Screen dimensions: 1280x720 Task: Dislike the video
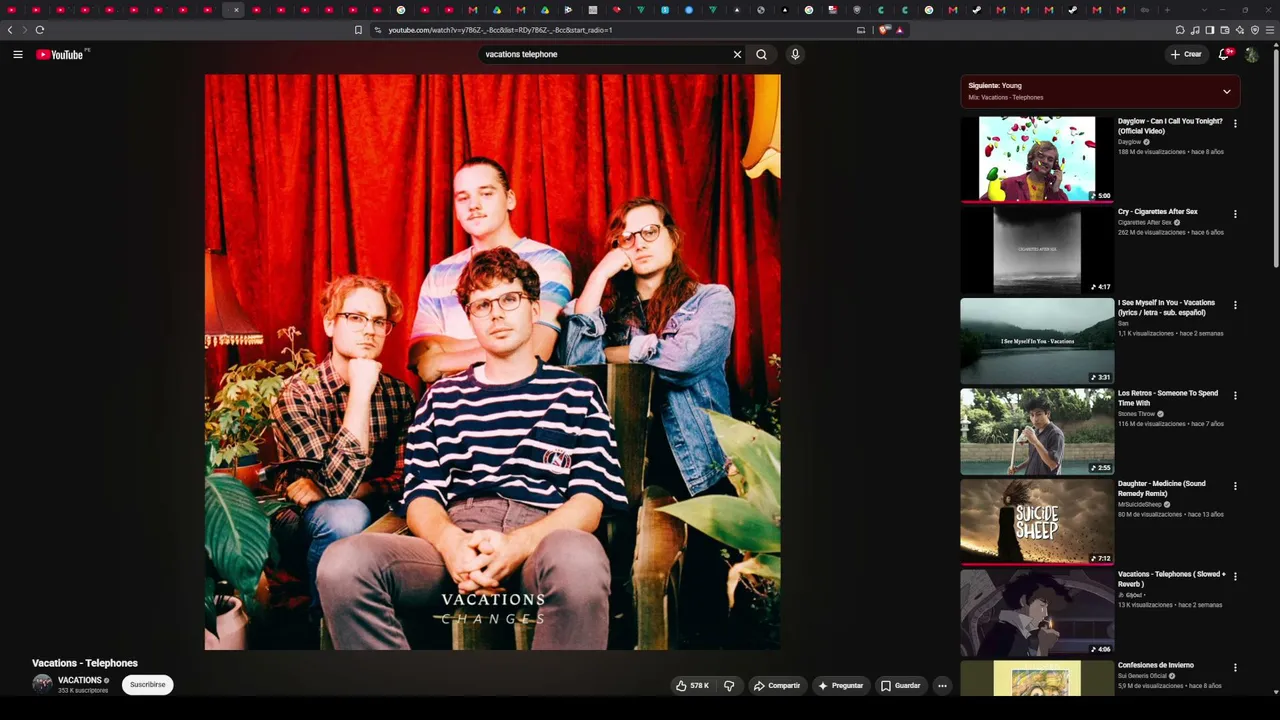[x=729, y=686]
